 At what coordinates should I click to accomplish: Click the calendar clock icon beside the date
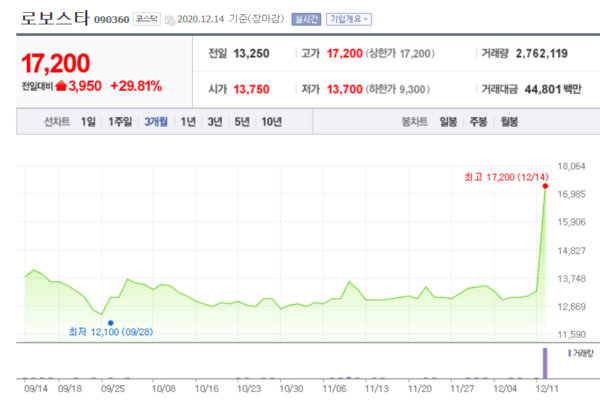point(170,20)
